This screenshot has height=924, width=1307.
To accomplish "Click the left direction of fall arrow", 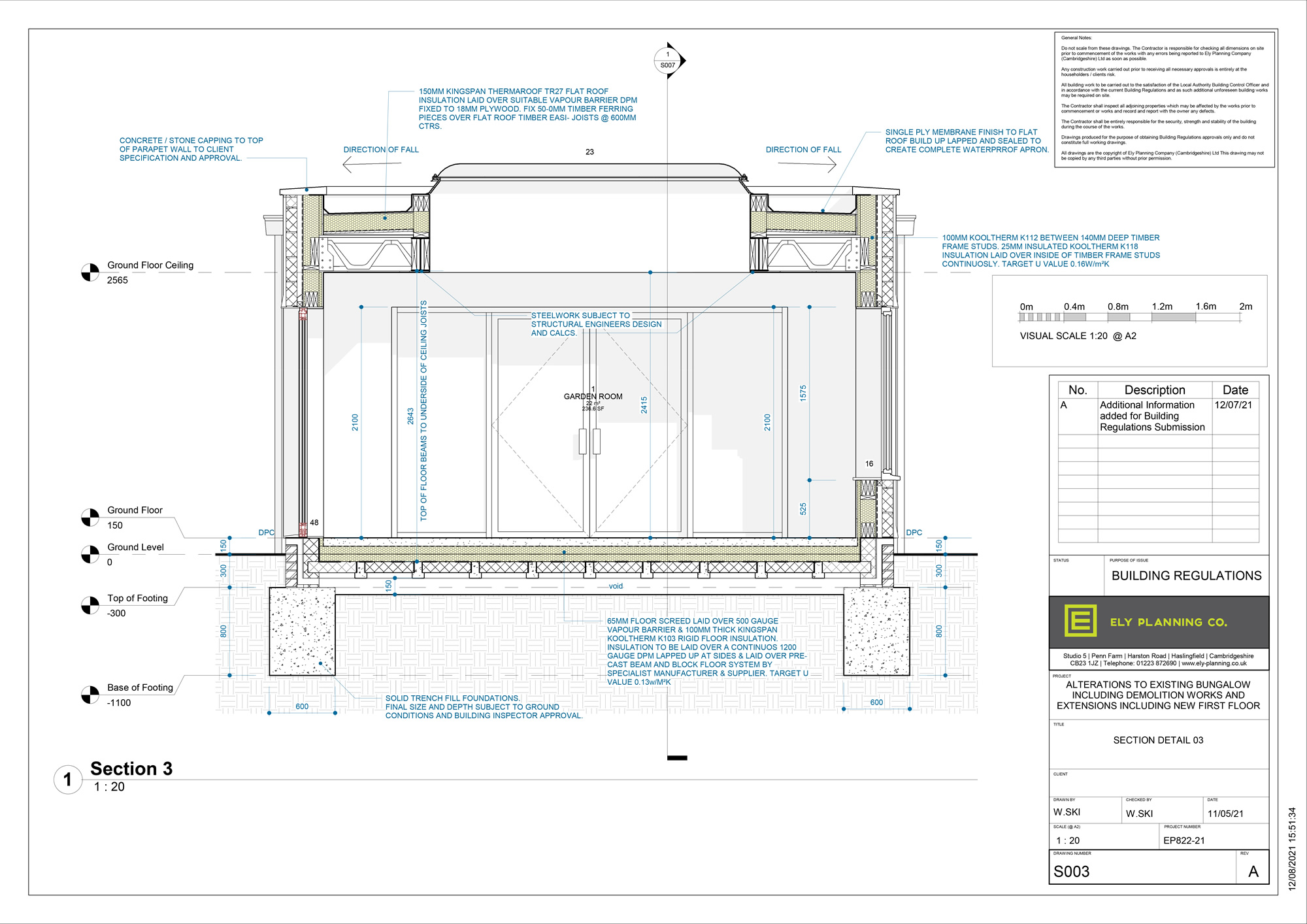I will (371, 165).
